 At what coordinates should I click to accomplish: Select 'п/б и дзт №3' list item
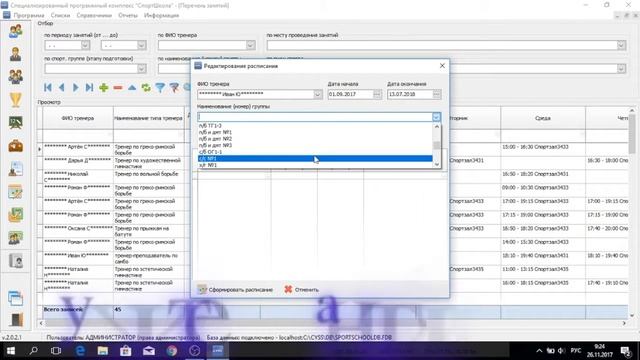click(315, 145)
